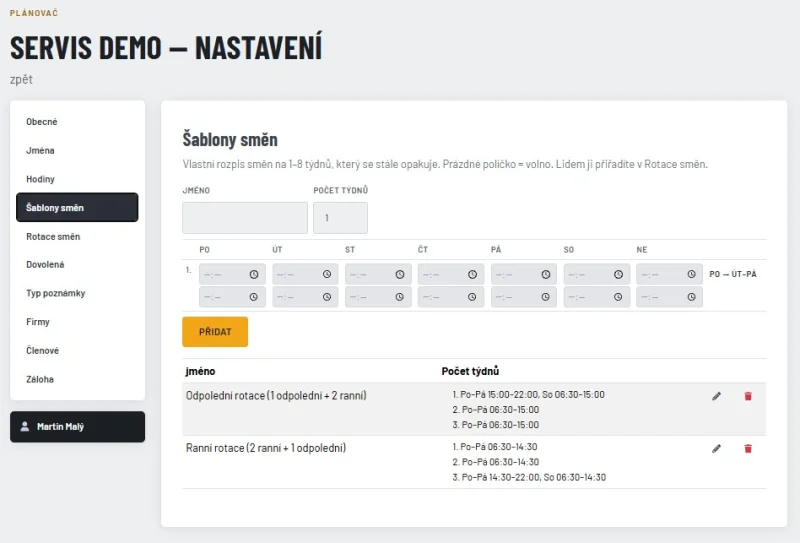The image size is (800, 543).
Task: Open the clock picker for NE start time
Action: tap(691, 275)
